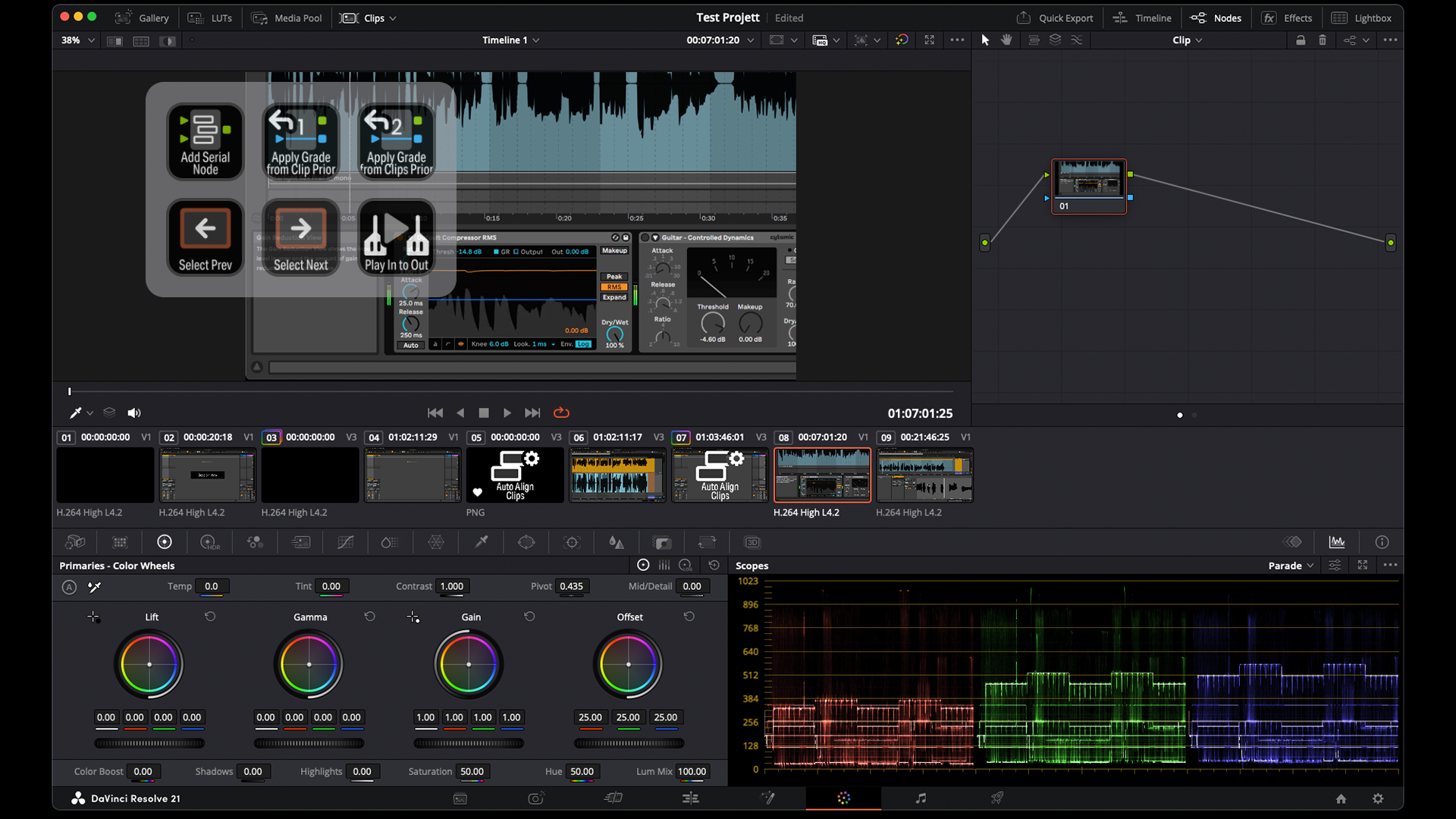Click the play forward button
This screenshot has width=1456, height=819.
[507, 413]
